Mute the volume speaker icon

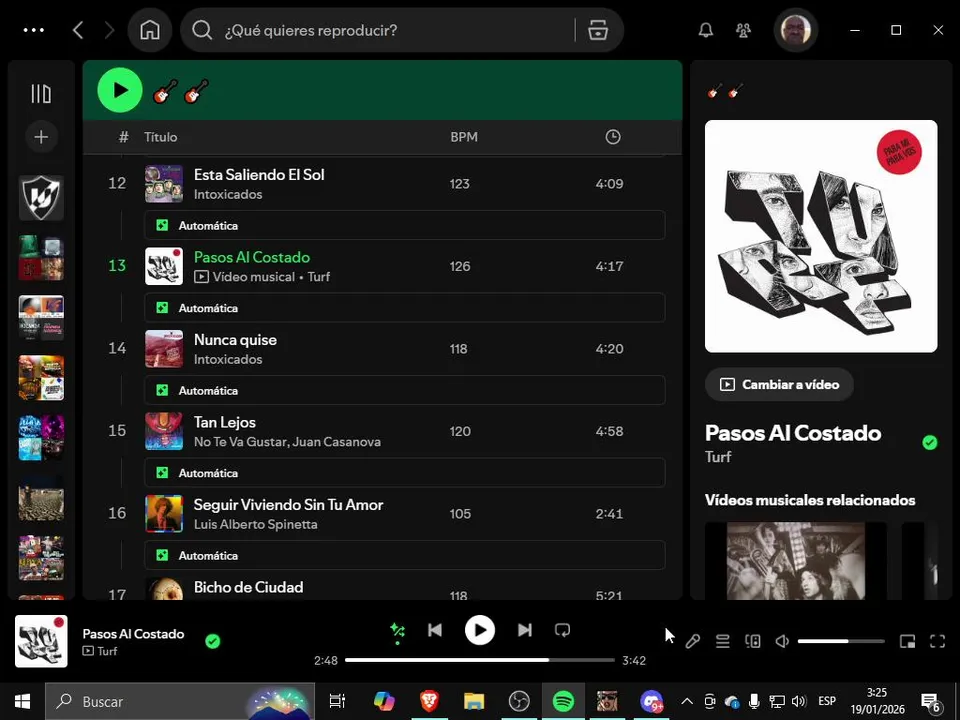[782, 641]
